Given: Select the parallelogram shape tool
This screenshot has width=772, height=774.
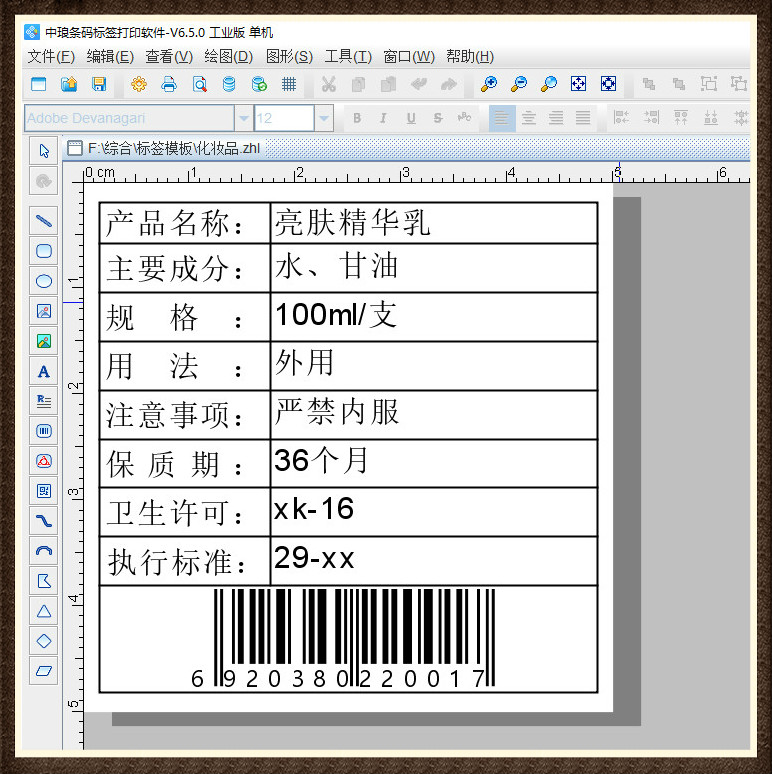Looking at the screenshot, I should (x=44, y=671).
